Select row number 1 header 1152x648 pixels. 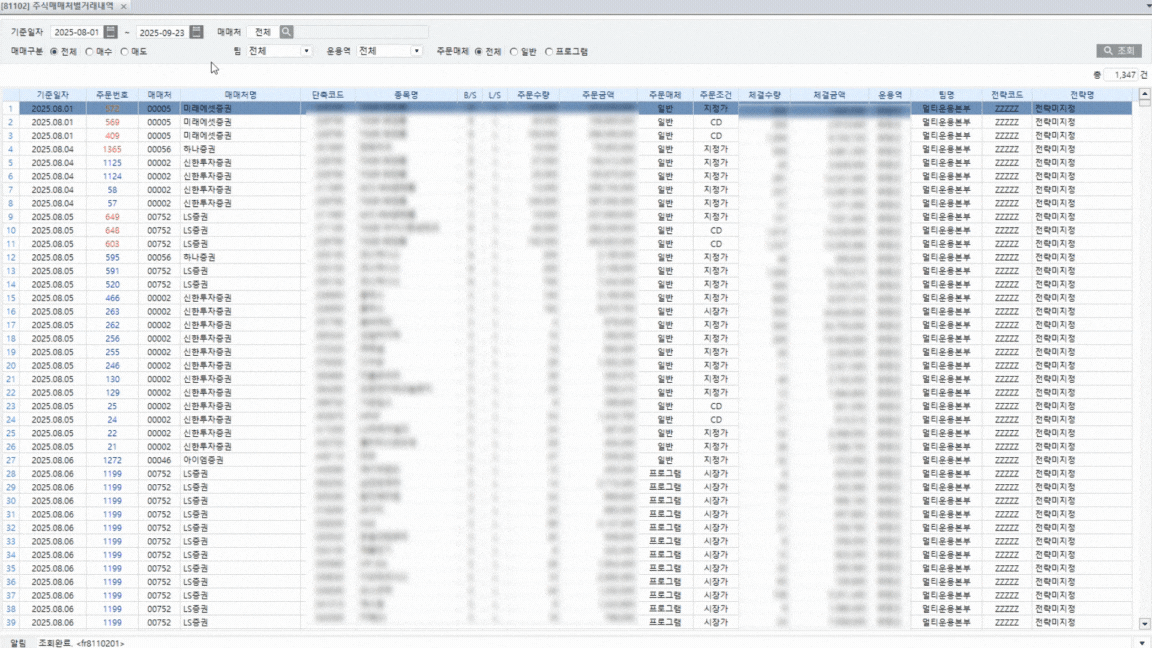[10, 109]
